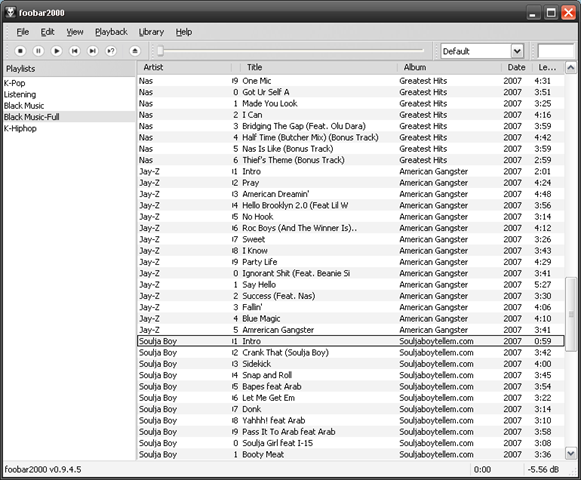Select the track I Know
Viewport: 581px width, 480px height.
[x=351, y=251]
